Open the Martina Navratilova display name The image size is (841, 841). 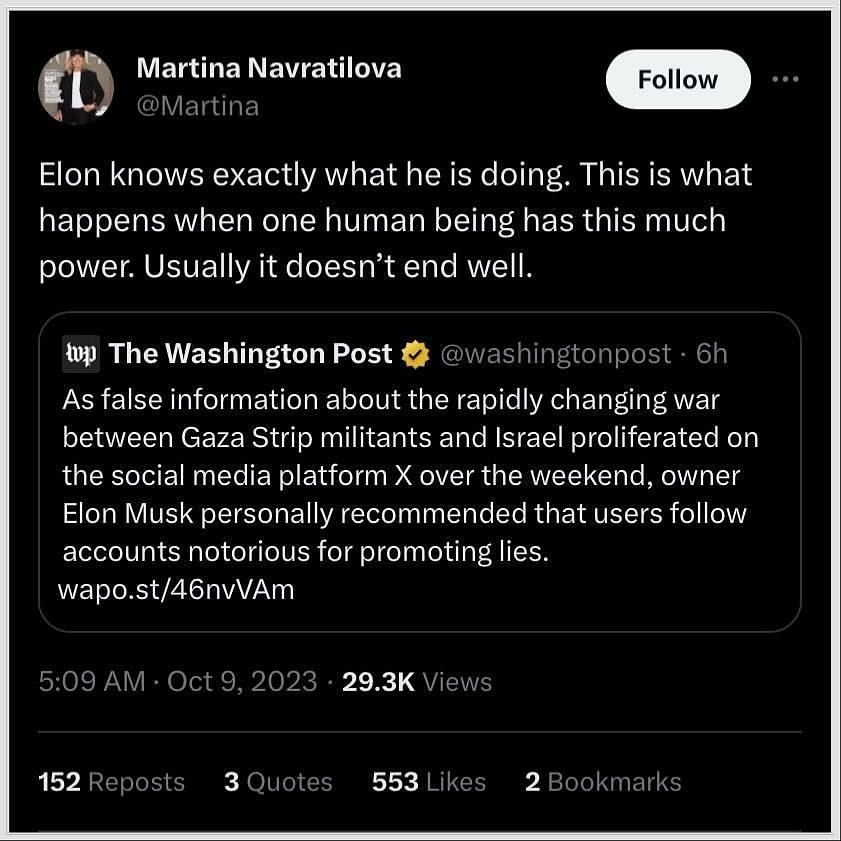click(x=268, y=68)
